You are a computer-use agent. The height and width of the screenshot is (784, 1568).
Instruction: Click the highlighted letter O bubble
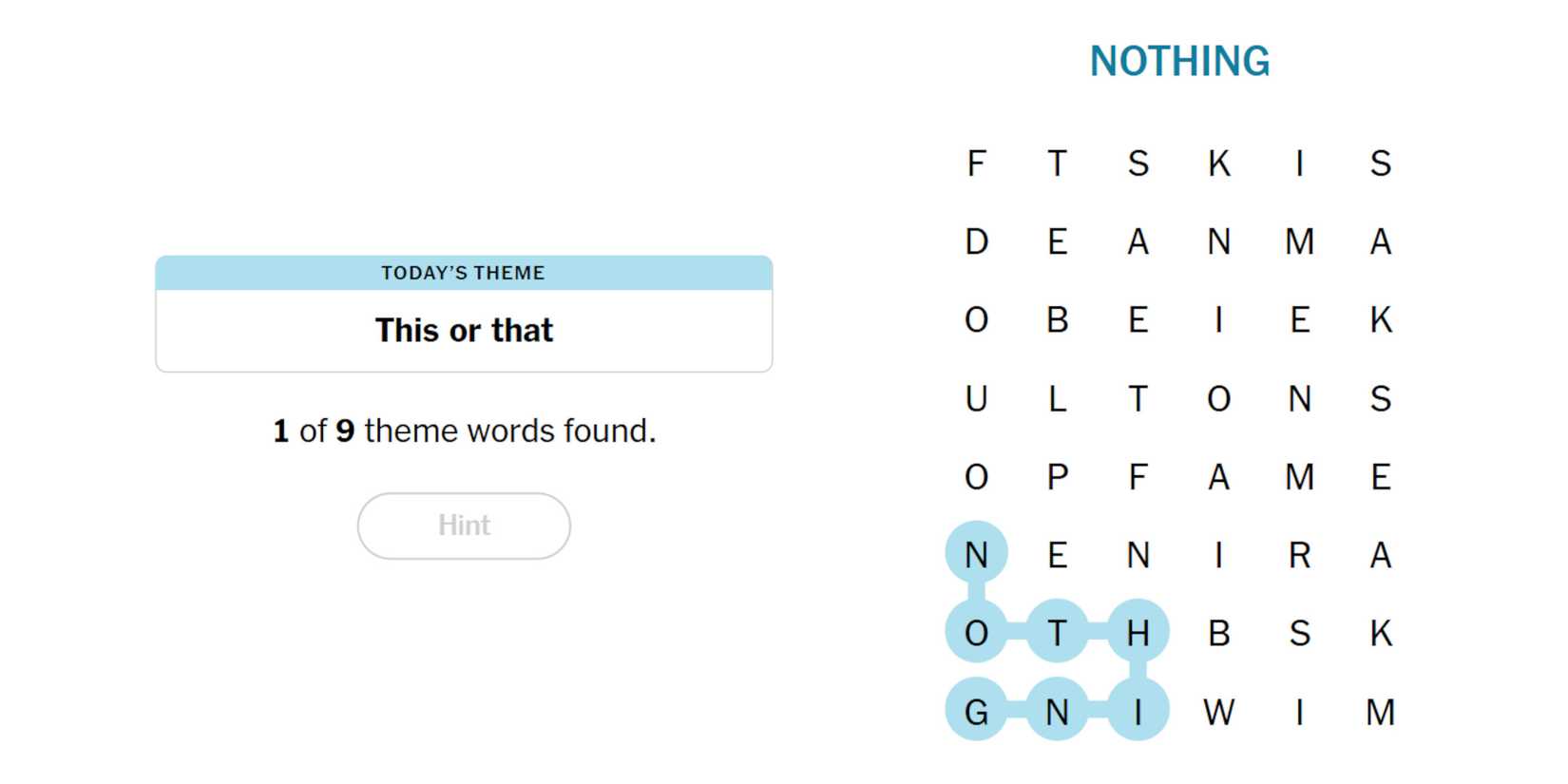click(976, 633)
